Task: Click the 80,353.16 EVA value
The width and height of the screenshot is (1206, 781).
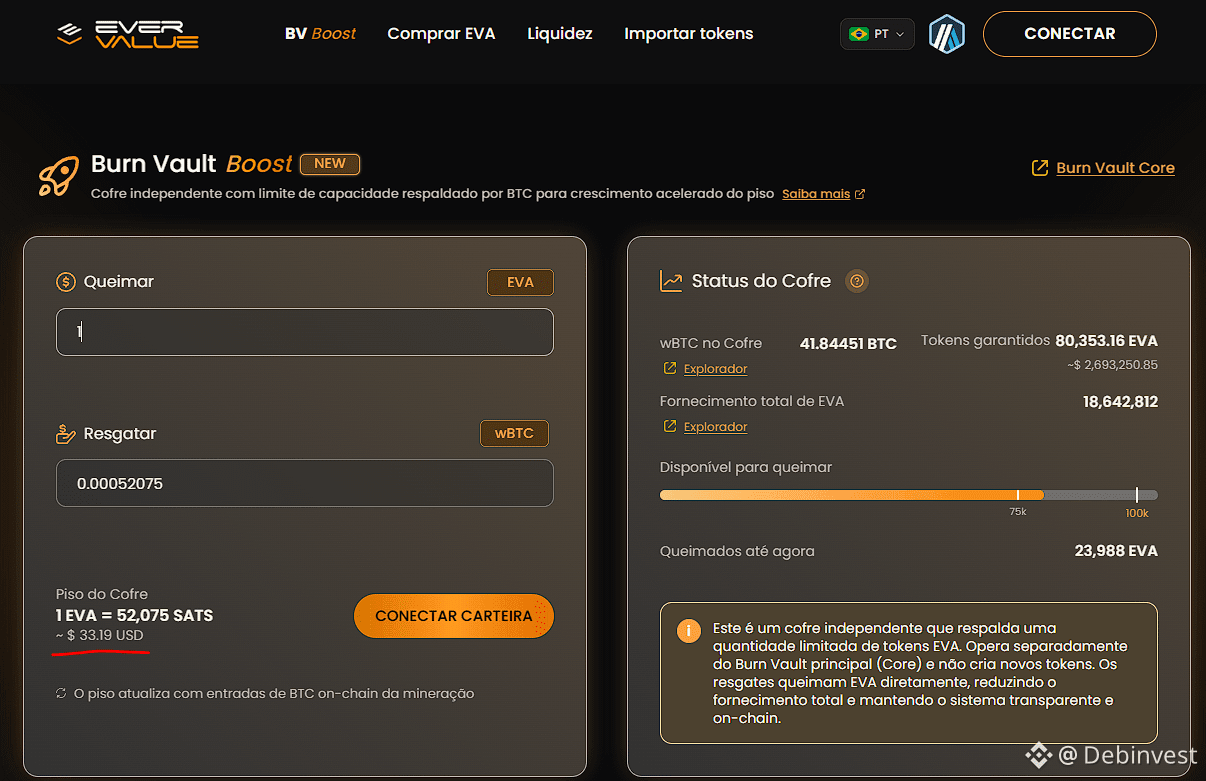Action: click(x=1106, y=341)
